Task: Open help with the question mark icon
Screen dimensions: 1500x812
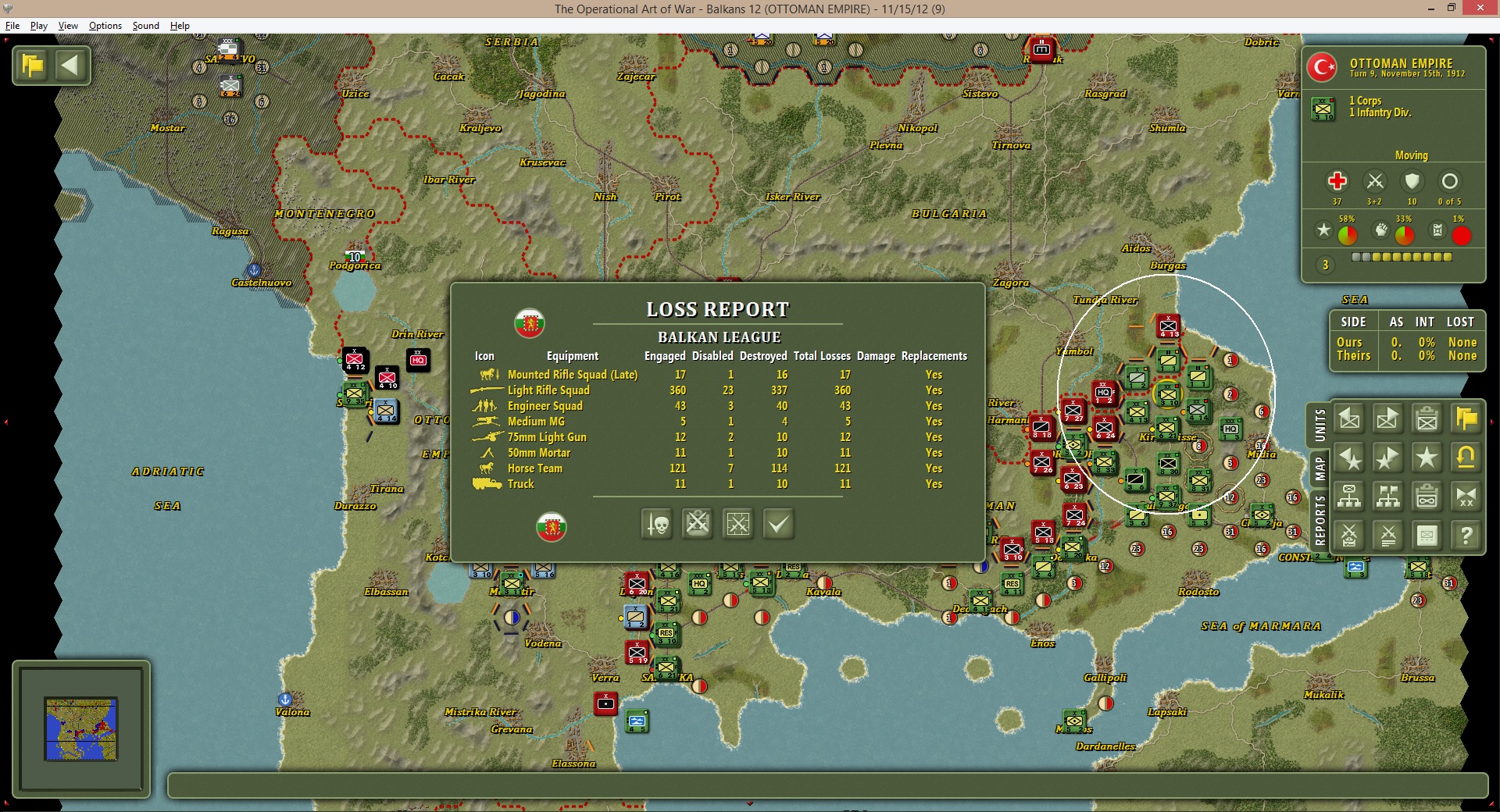Action: click(x=1466, y=536)
